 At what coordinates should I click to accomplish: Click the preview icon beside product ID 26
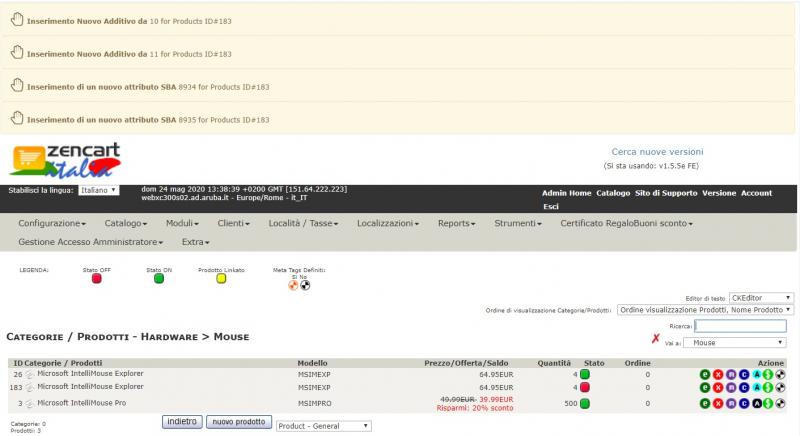[x=30, y=374]
